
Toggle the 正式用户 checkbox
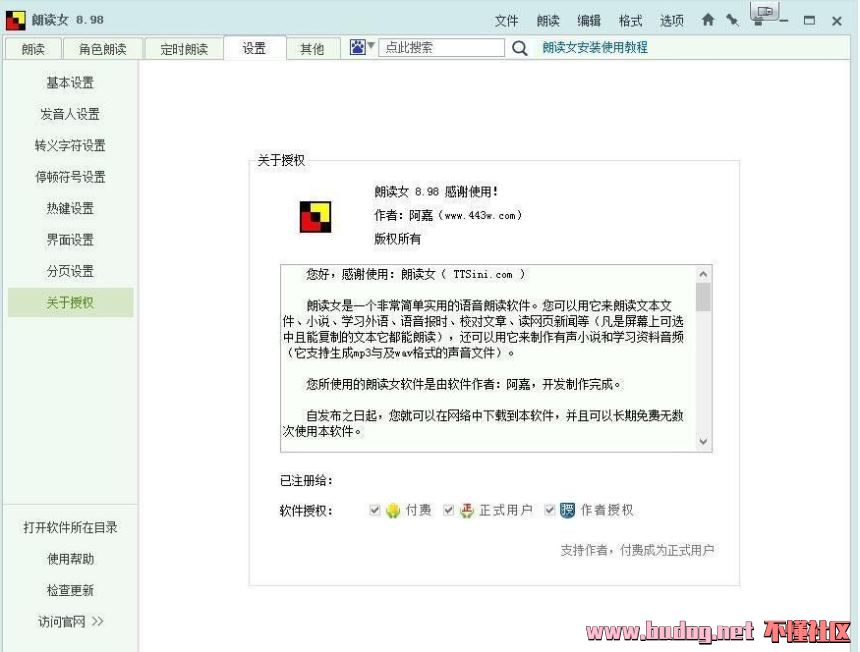pos(448,511)
